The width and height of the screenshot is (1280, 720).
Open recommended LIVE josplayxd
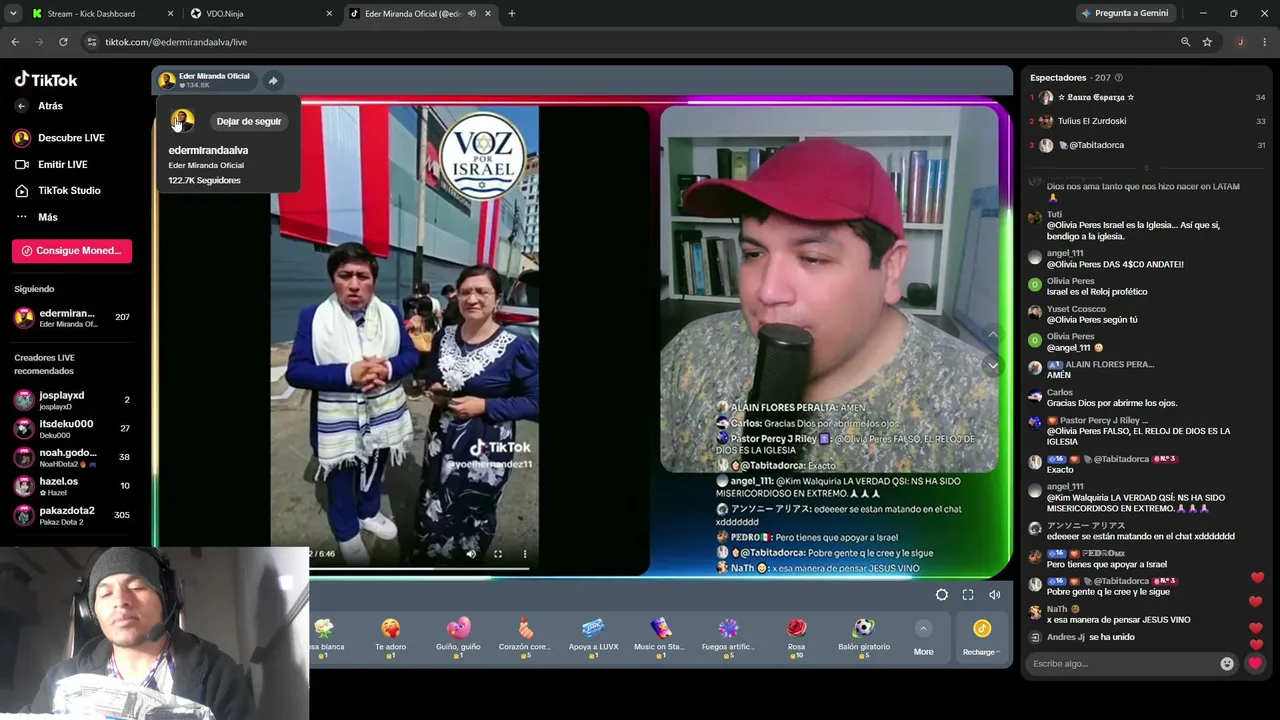click(72, 400)
